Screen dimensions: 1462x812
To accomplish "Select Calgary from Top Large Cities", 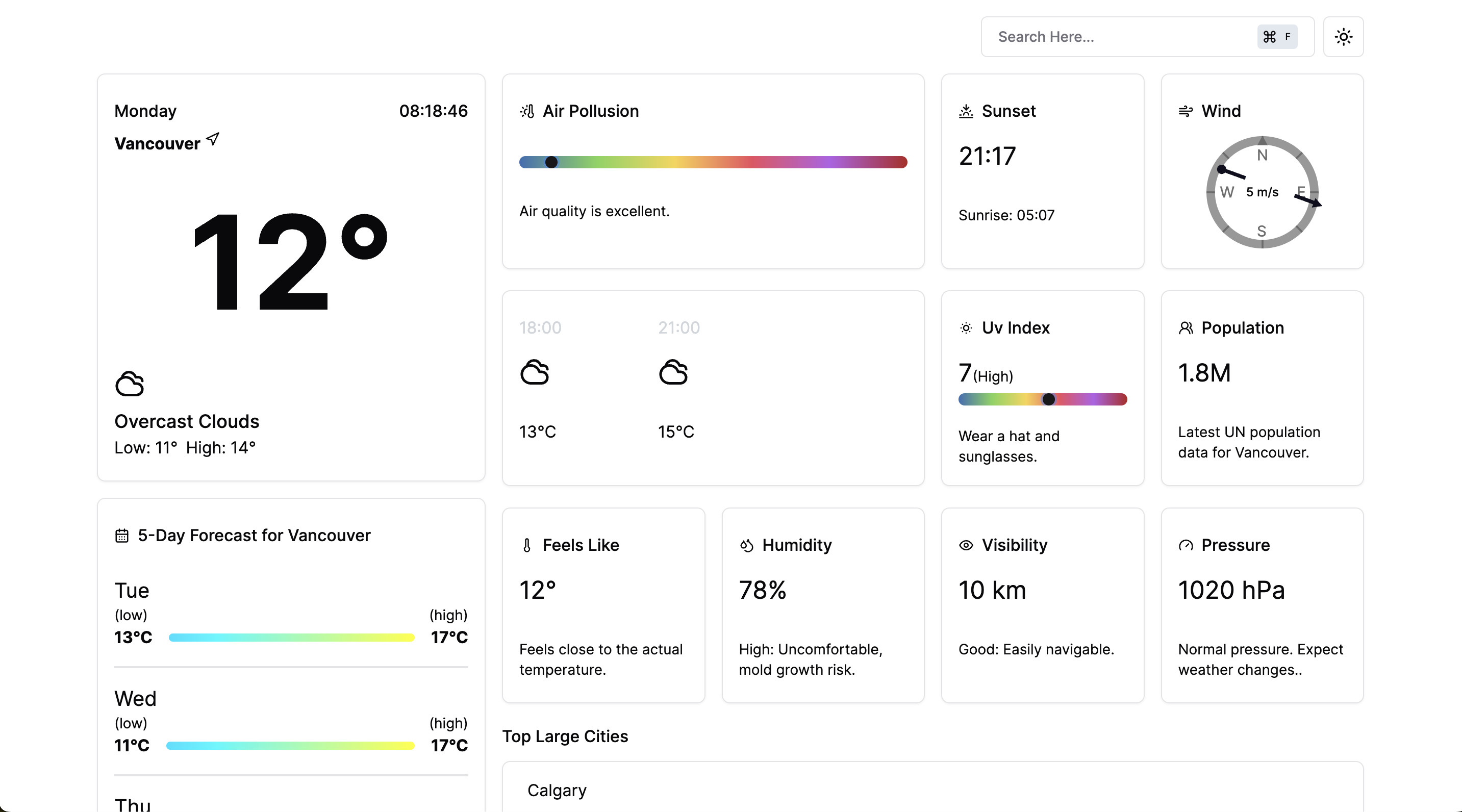I will (x=557, y=790).
